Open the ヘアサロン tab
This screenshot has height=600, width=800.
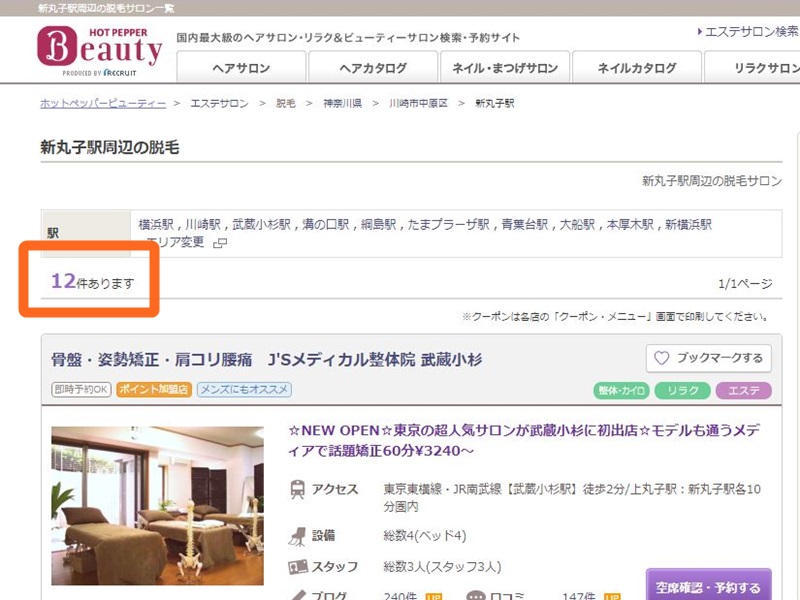click(x=240, y=68)
